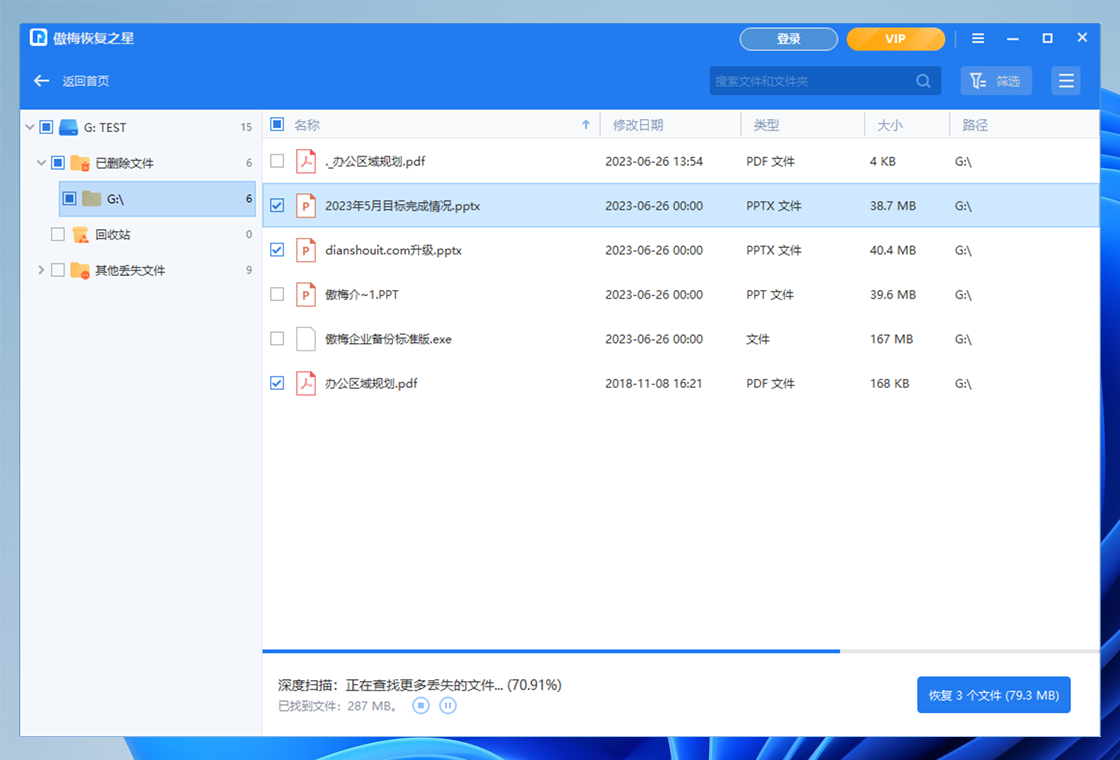
Task: Click the G:\ folder icon in the tree
Action: tap(91, 199)
